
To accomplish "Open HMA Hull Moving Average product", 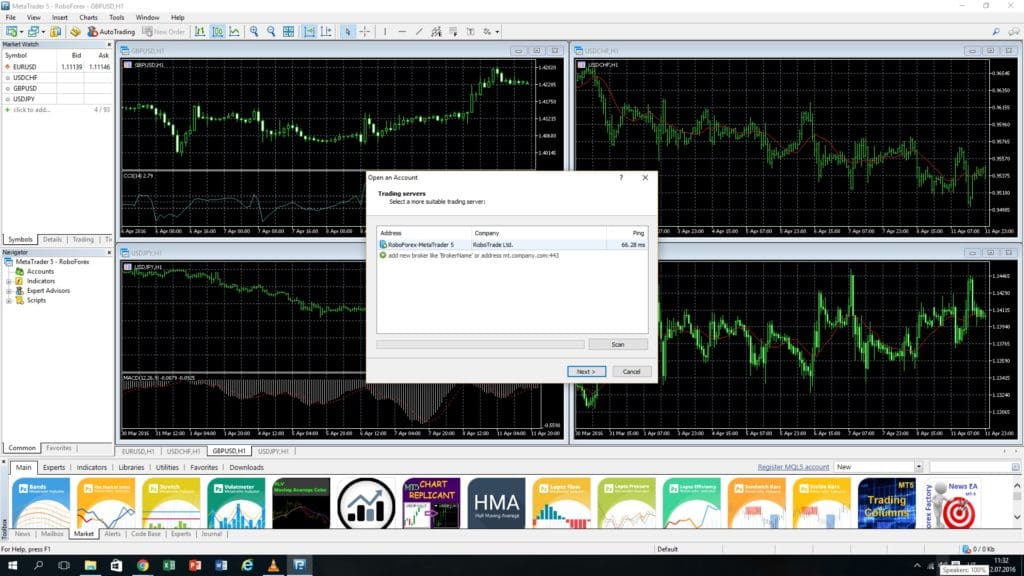I will [496, 503].
